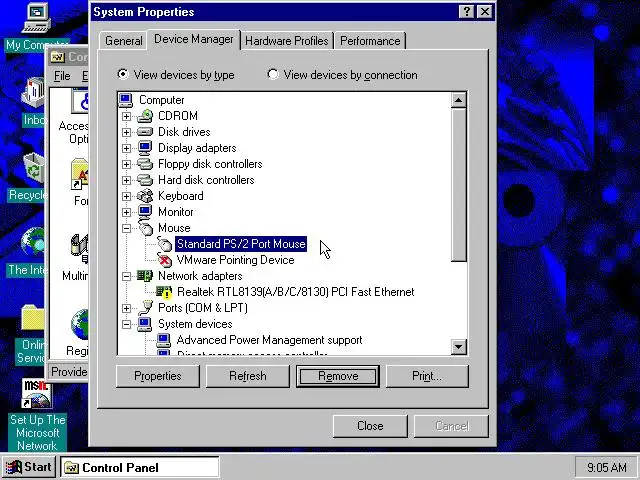640x480 pixels.
Task: Click the Realtek adapter warning icon
Action: (x=164, y=292)
